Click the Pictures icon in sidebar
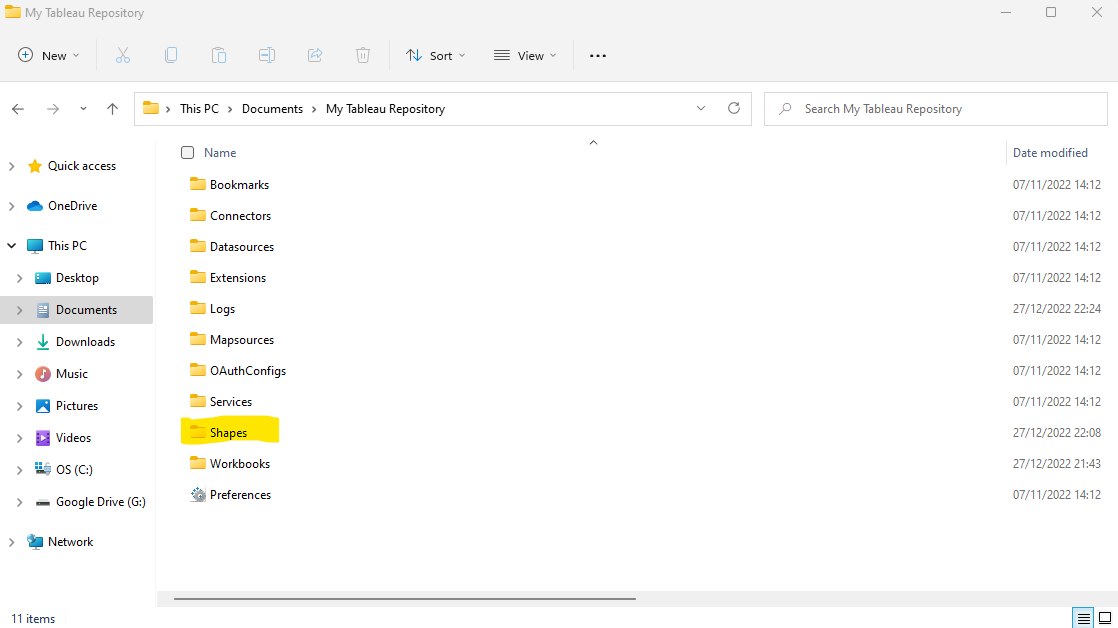The image size is (1118, 628). coord(43,406)
